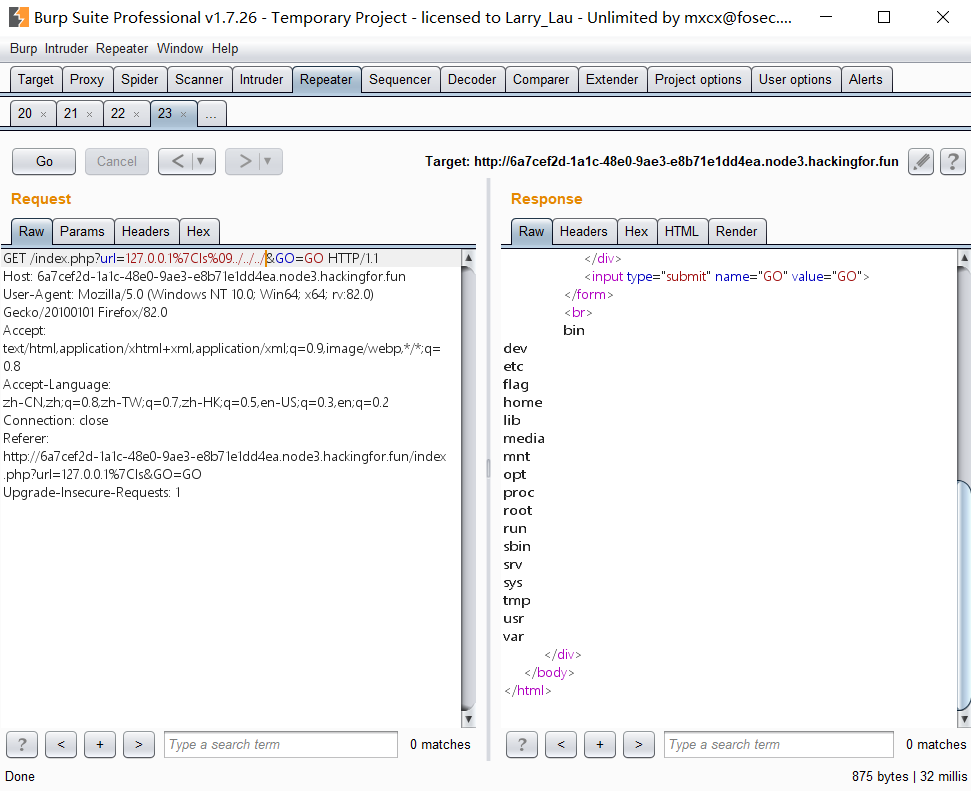Click the request pane scroll down arrow

click(469, 719)
